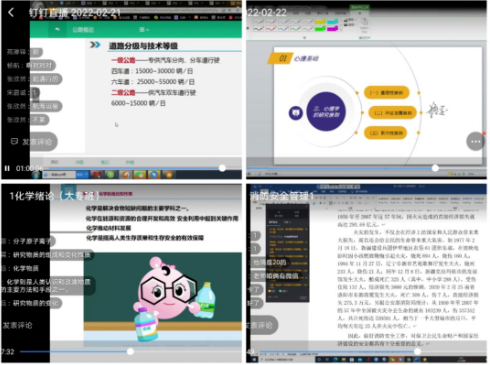Click the double chevron beside slide title
This screenshot has width=490, height=365.
click(95, 44)
